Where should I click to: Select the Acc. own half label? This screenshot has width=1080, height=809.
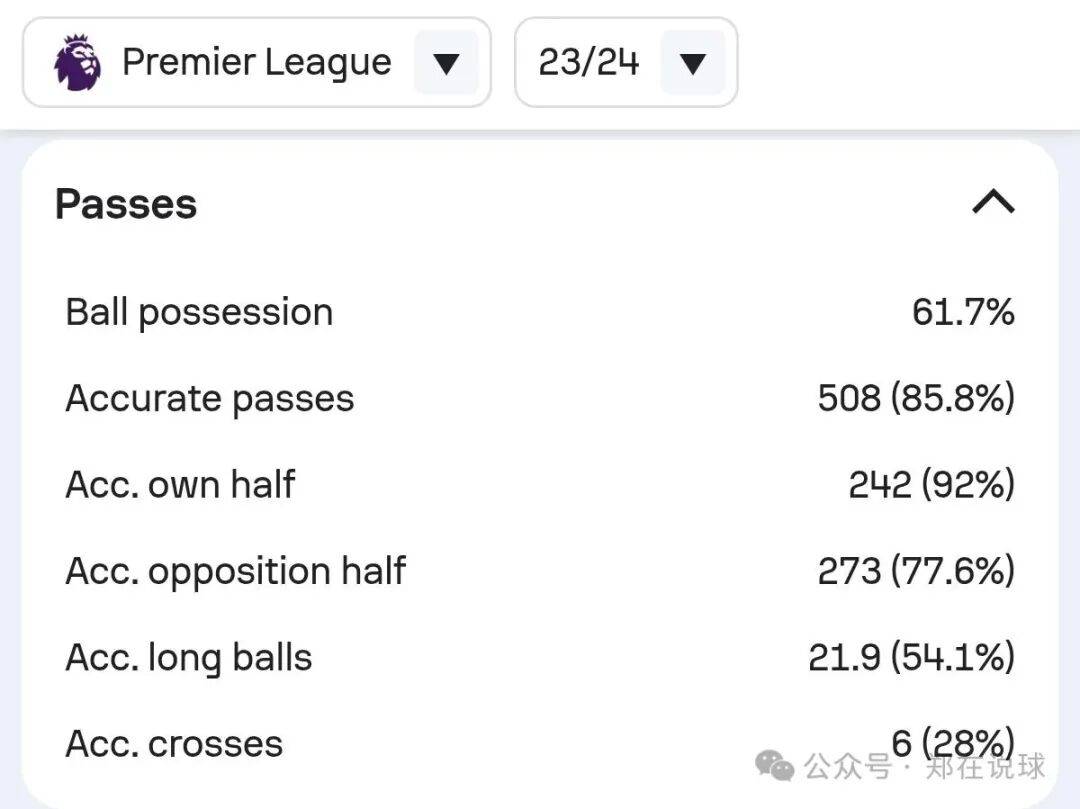[x=180, y=485]
